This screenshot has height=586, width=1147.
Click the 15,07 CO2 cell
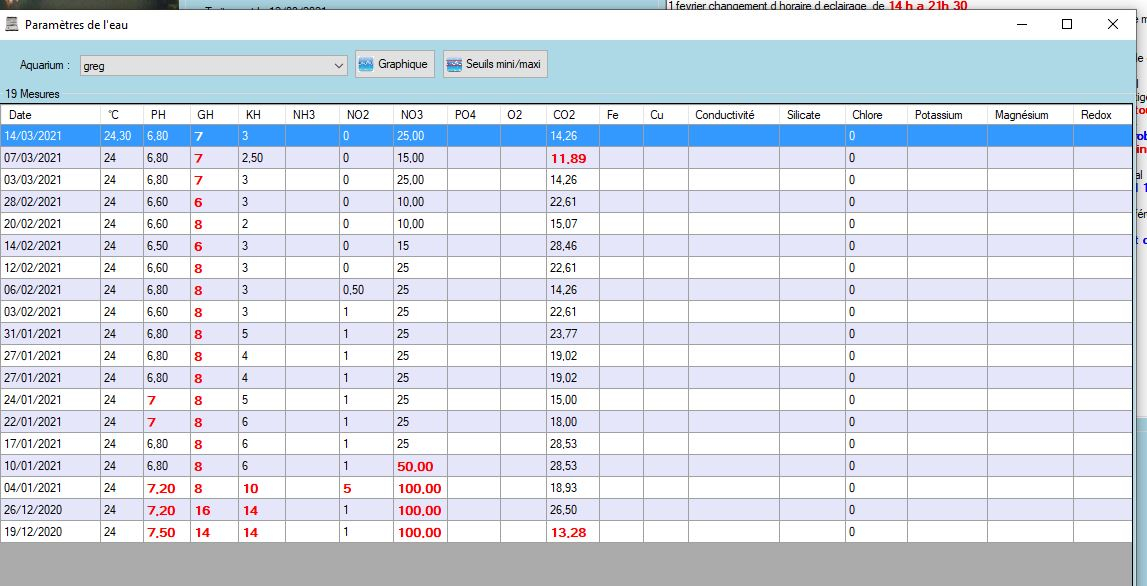[573, 224]
